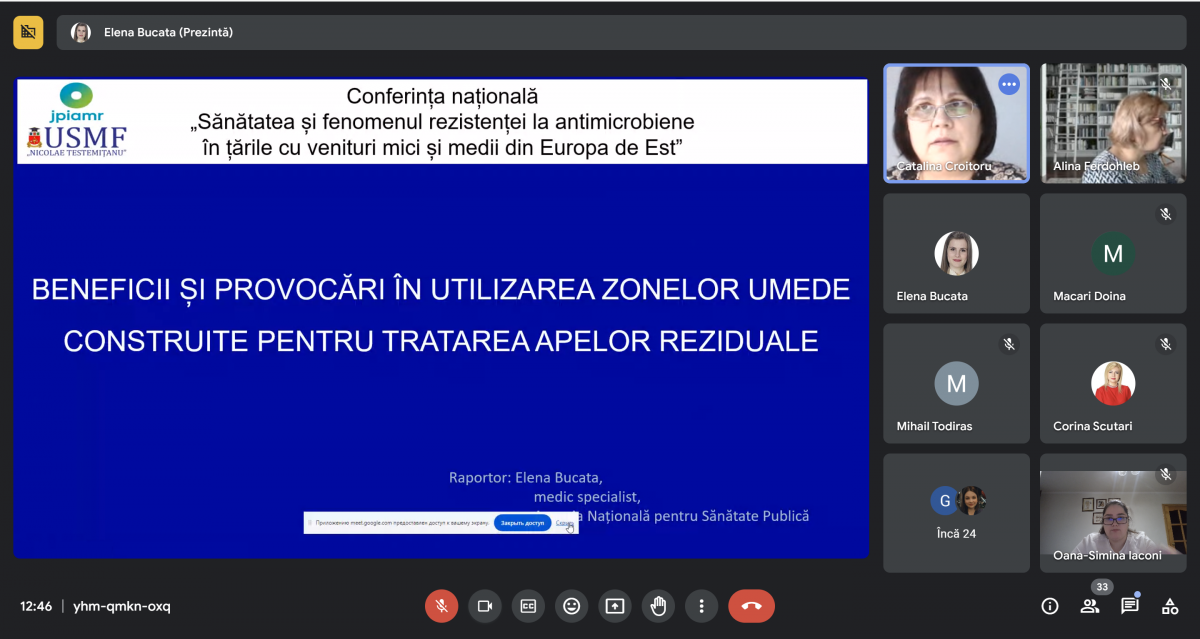This screenshot has height=639, width=1200.
Task: Click the blue 'Закрыть доступ' stop sharing button
Action: tap(522, 523)
